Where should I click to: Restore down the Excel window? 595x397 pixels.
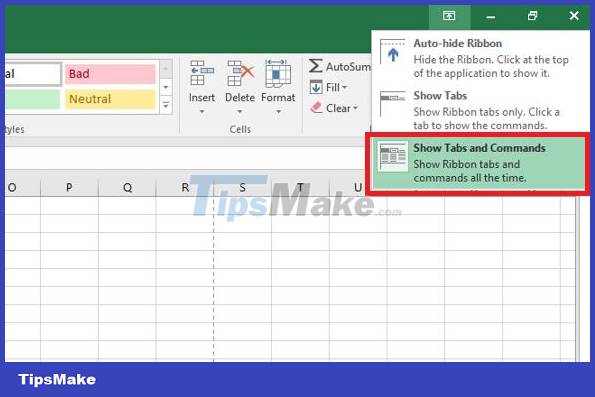[x=533, y=16]
